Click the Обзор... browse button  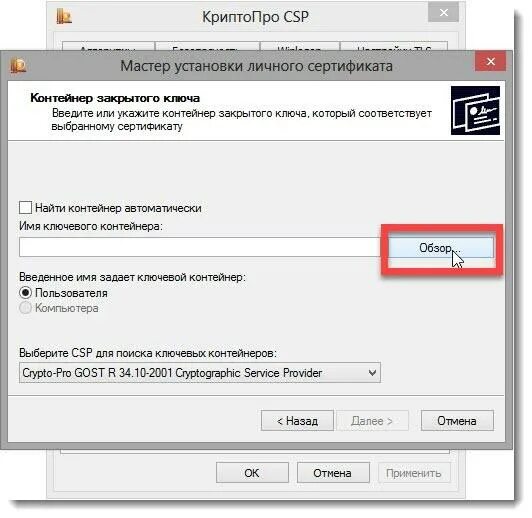[x=441, y=248]
